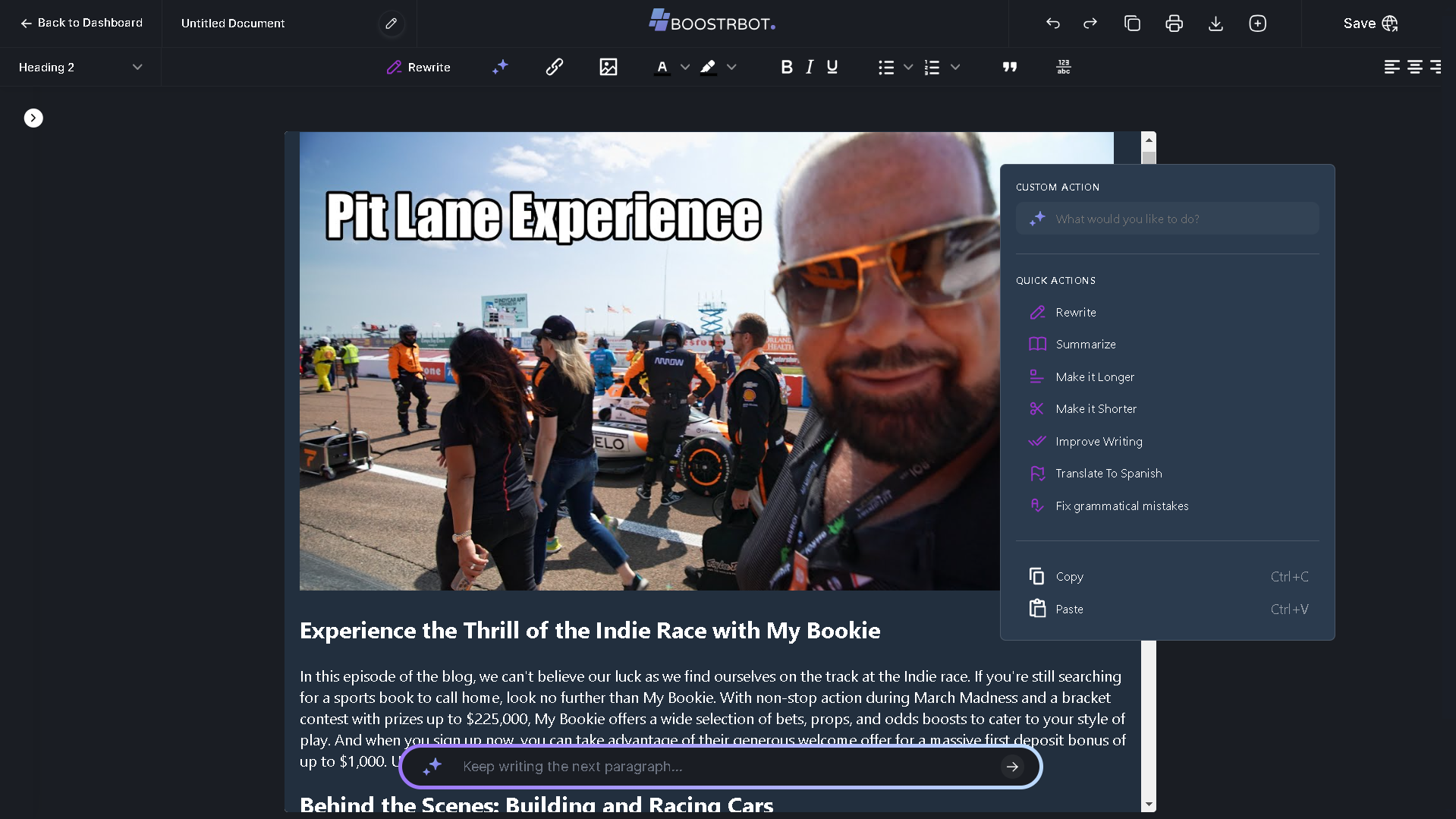Open the highlight color dropdown arrow
Viewport: 1456px width, 819px height.
click(731, 67)
